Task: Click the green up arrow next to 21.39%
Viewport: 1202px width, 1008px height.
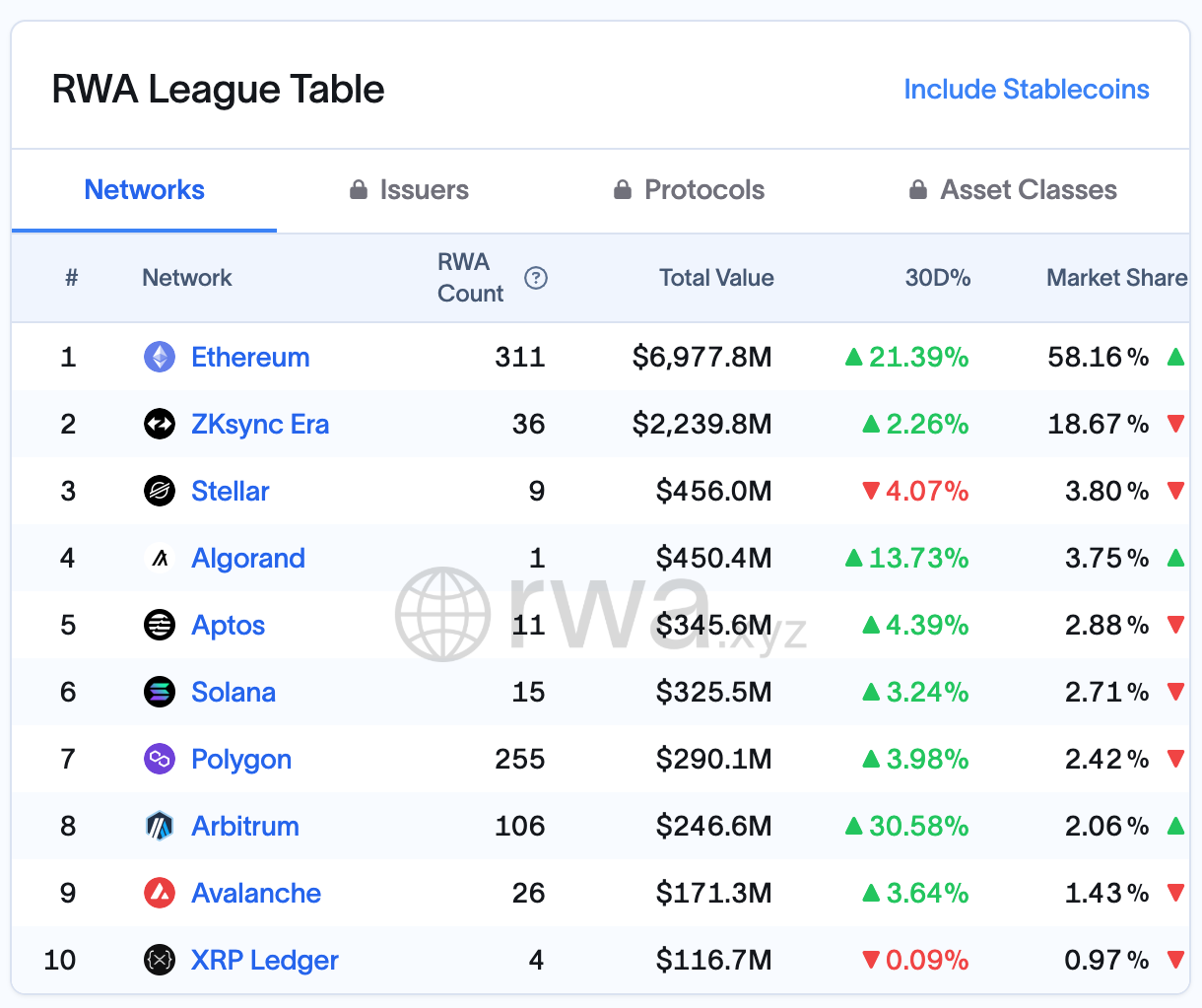Action: click(854, 357)
